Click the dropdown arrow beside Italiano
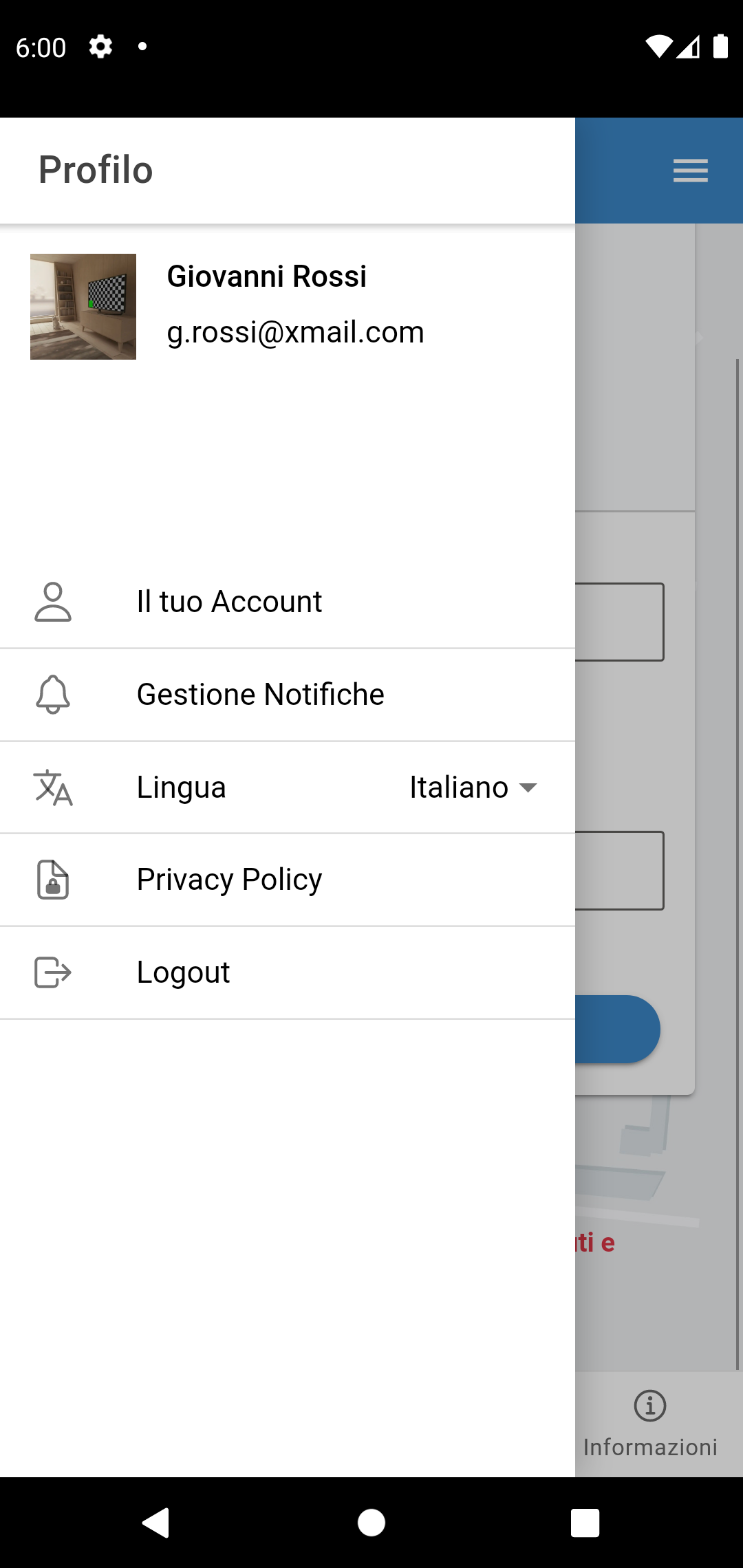This screenshot has height=1568, width=743. [528, 787]
